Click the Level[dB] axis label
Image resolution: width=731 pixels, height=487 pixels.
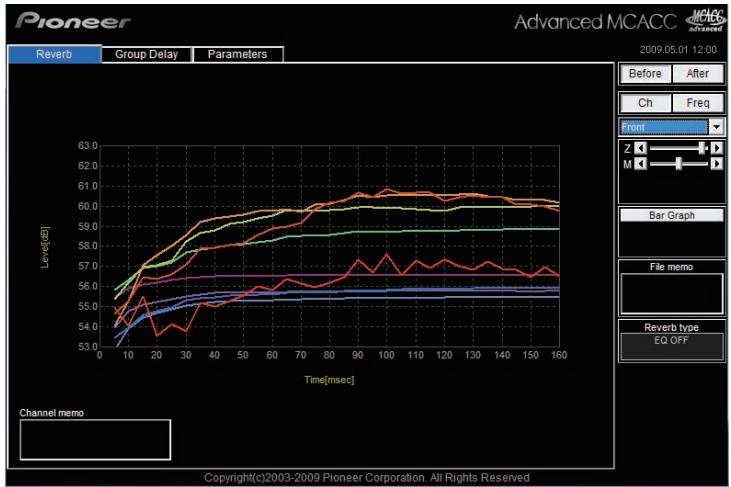click(x=45, y=247)
